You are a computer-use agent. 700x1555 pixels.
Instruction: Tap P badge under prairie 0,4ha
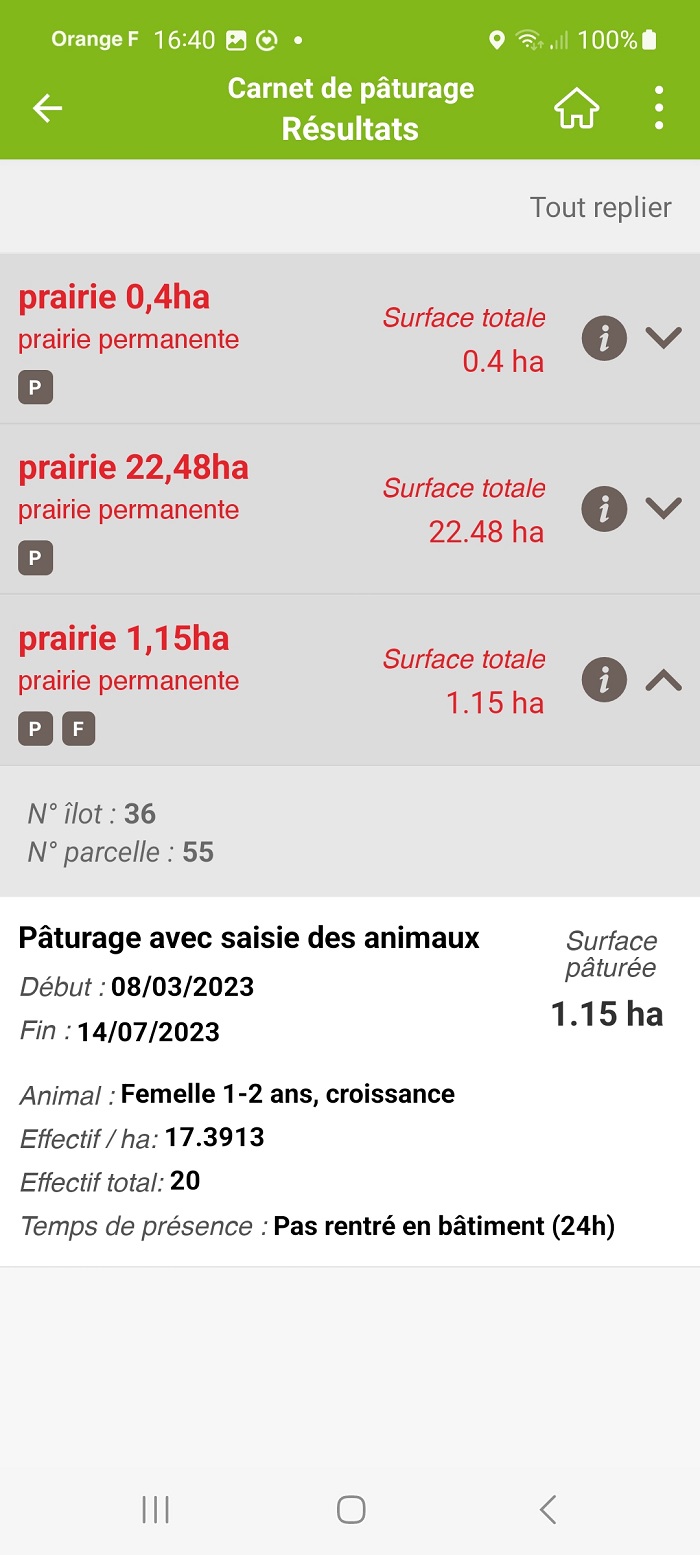coord(35,388)
